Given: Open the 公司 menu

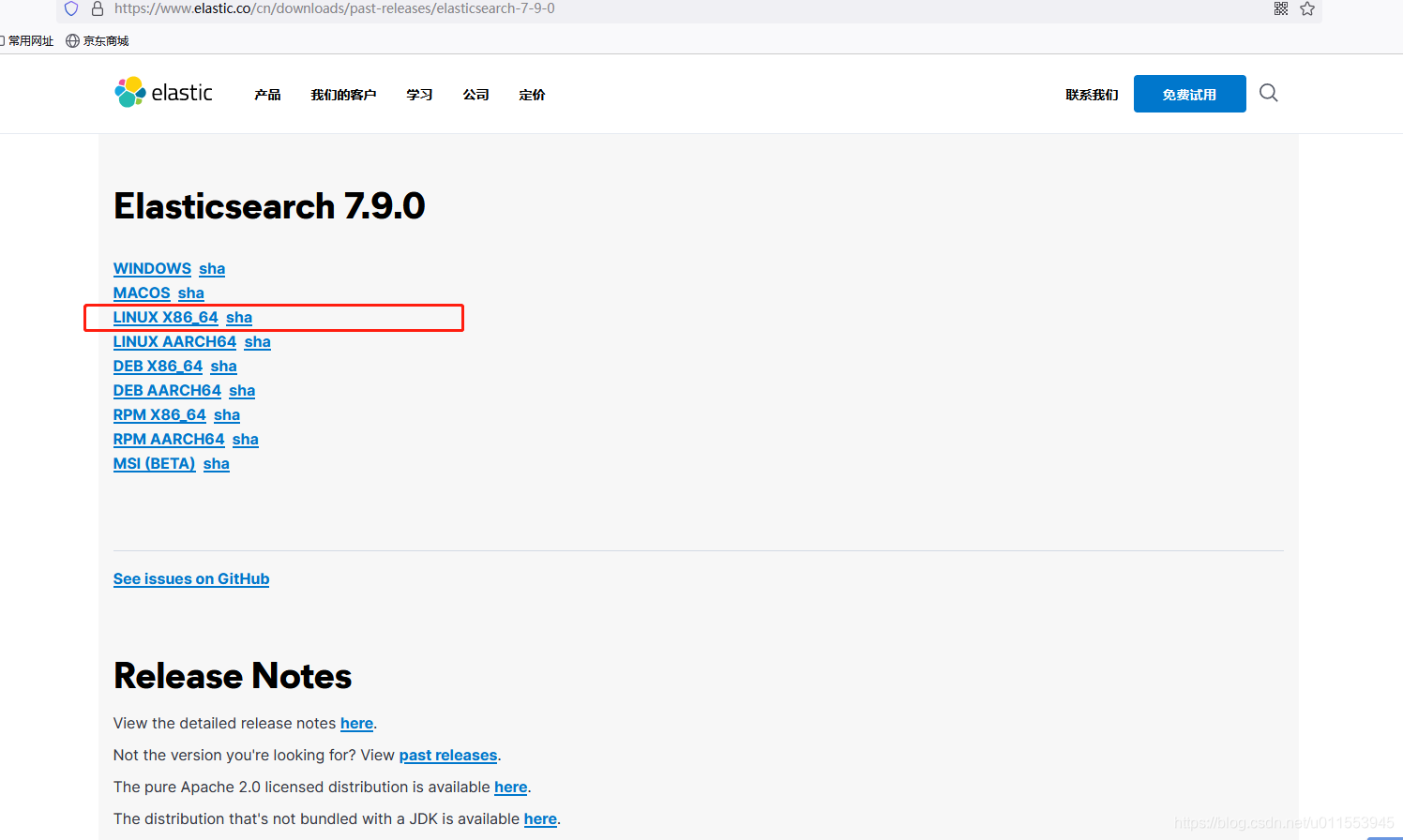Looking at the screenshot, I should (475, 94).
